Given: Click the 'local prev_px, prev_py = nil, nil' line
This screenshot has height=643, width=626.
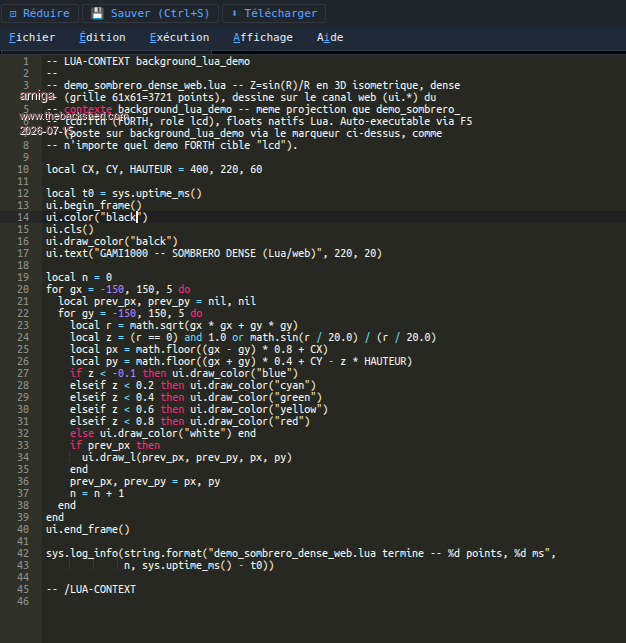Looking at the screenshot, I should click(157, 301).
